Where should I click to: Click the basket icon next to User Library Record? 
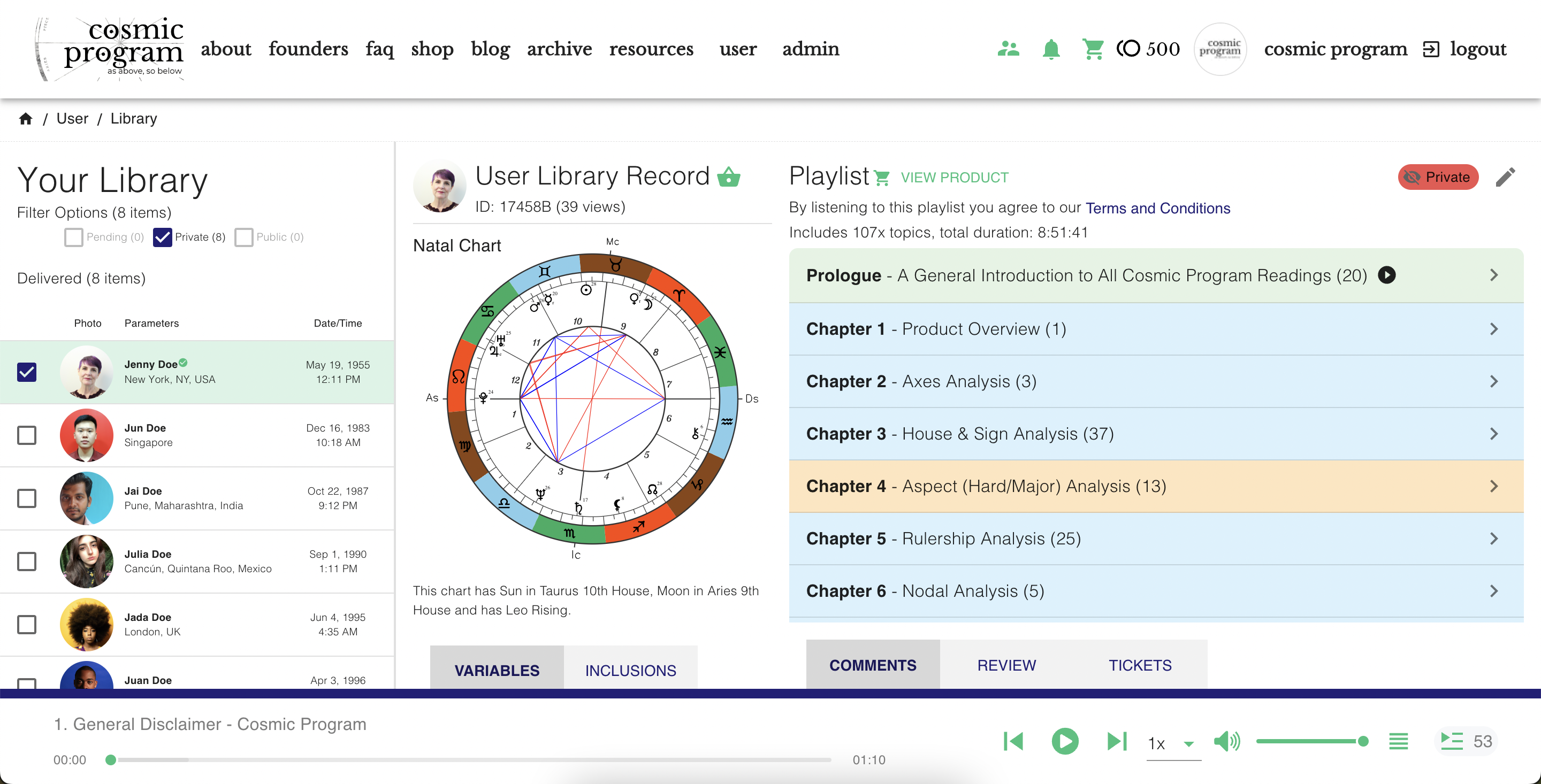tap(729, 177)
